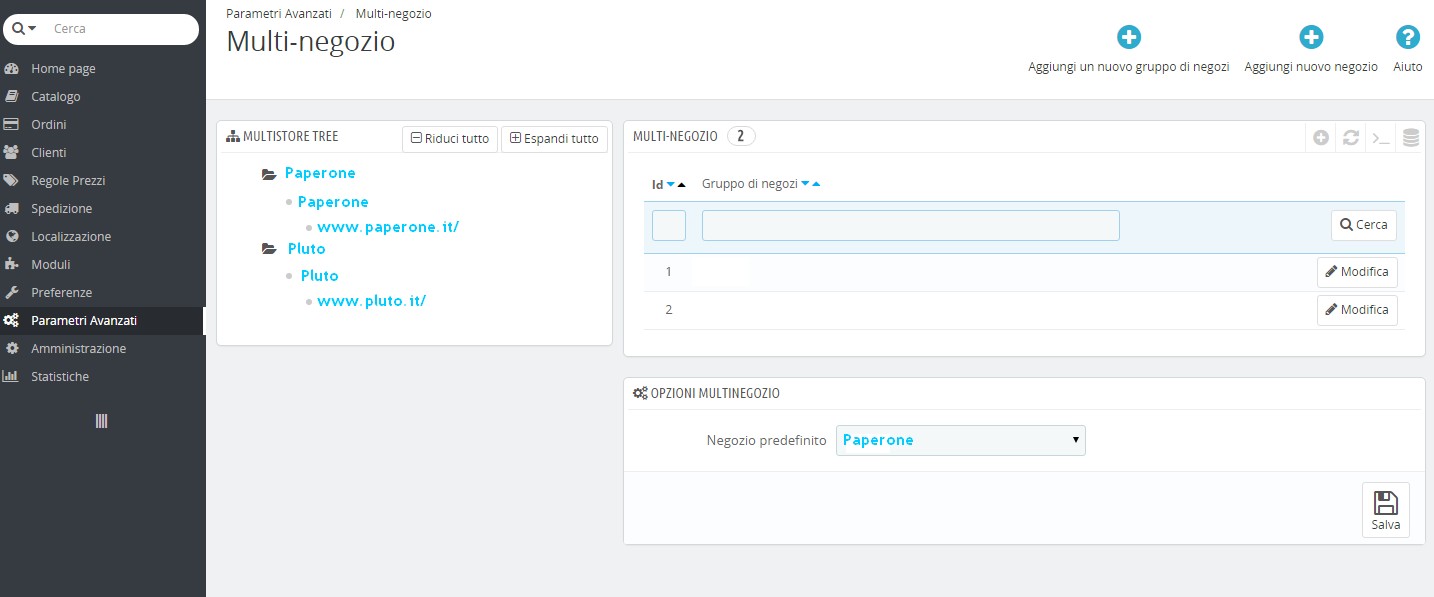Select the Pluto group in tree
This screenshot has width=1434, height=597.
tap(306, 249)
